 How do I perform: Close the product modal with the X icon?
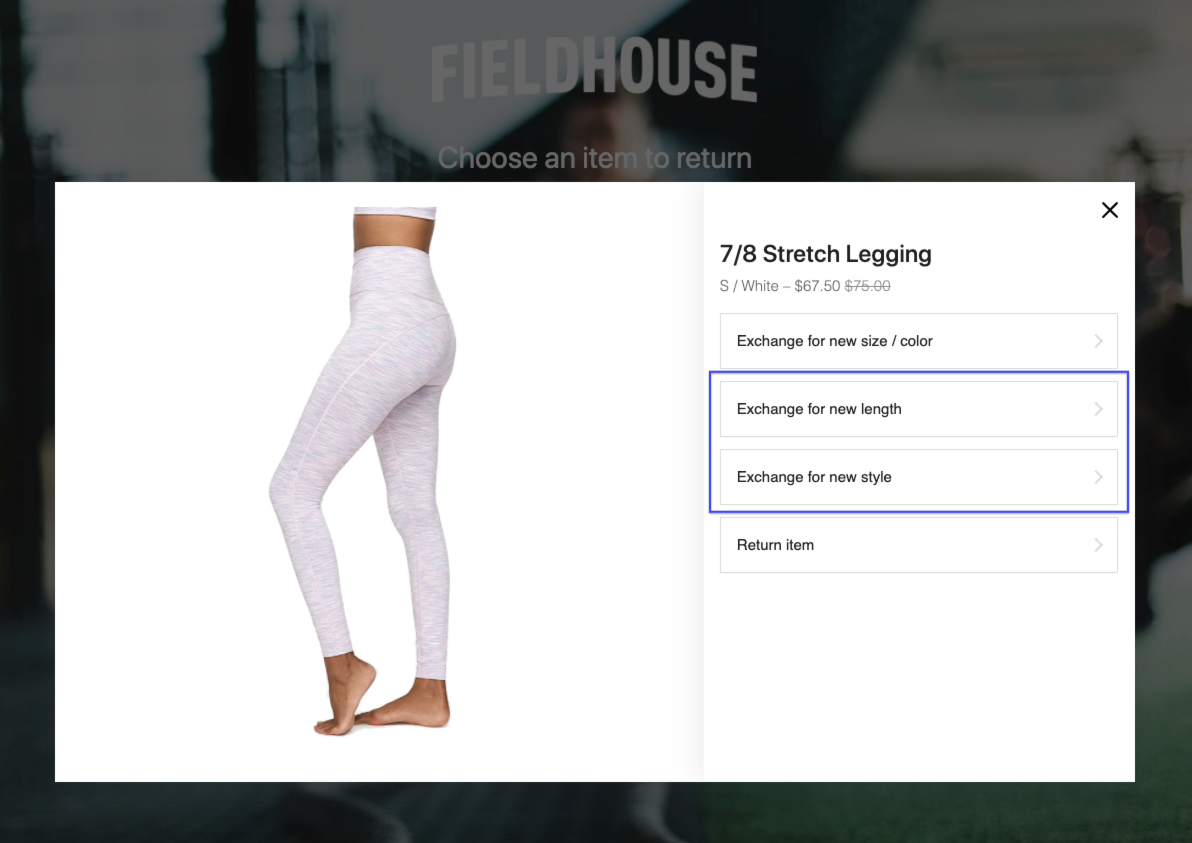tap(1109, 210)
